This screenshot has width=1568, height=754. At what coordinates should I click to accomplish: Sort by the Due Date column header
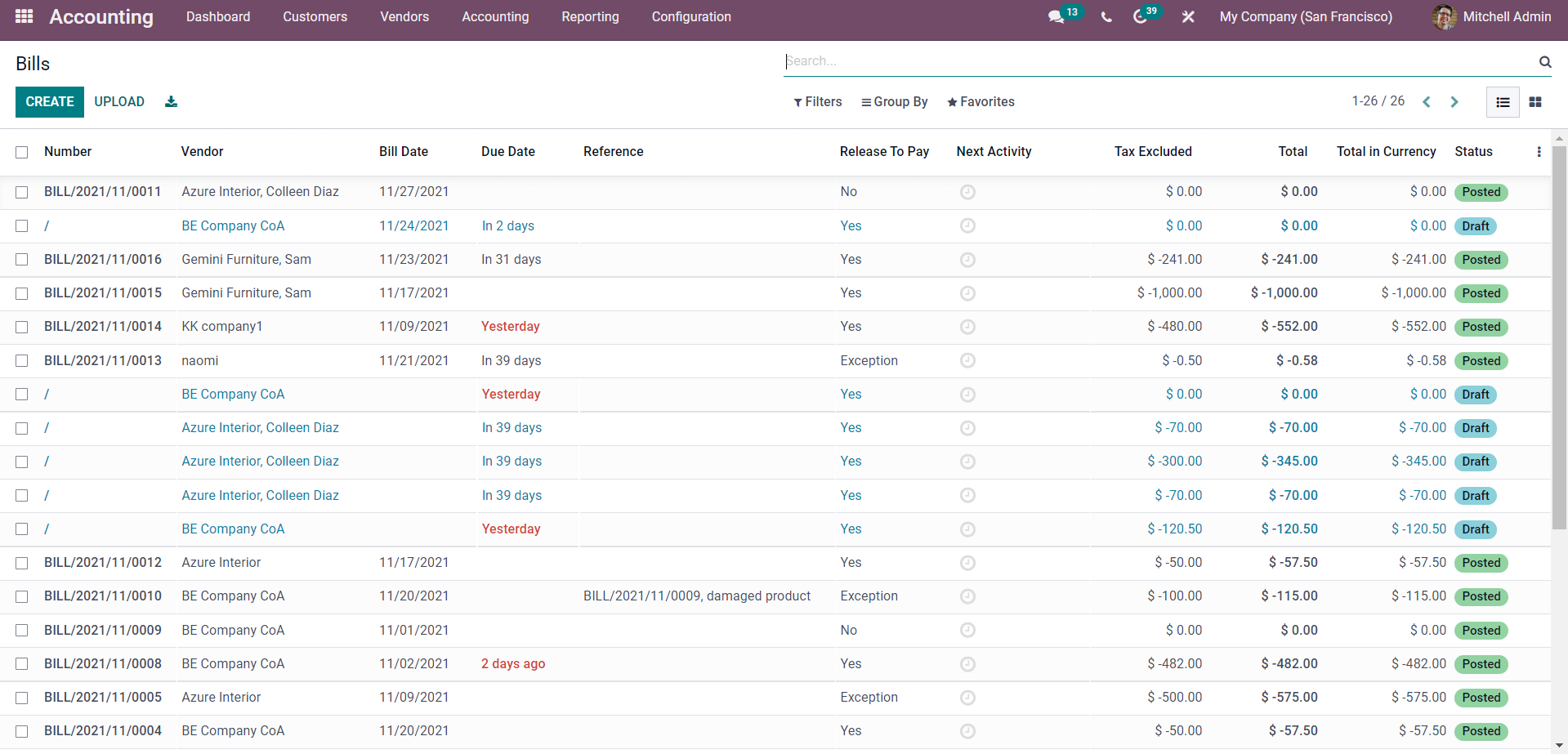(x=508, y=152)
